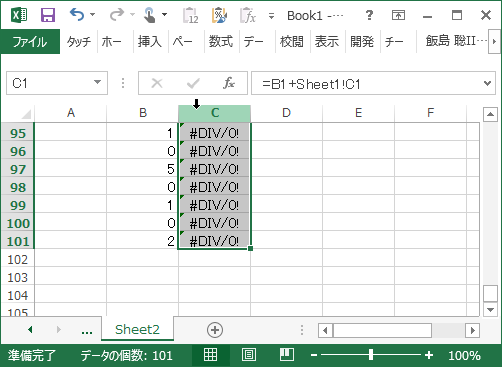The image size is (502, 367).
Task: Open the undo history dropdown arrow
Action: click(x=93, y=15)
